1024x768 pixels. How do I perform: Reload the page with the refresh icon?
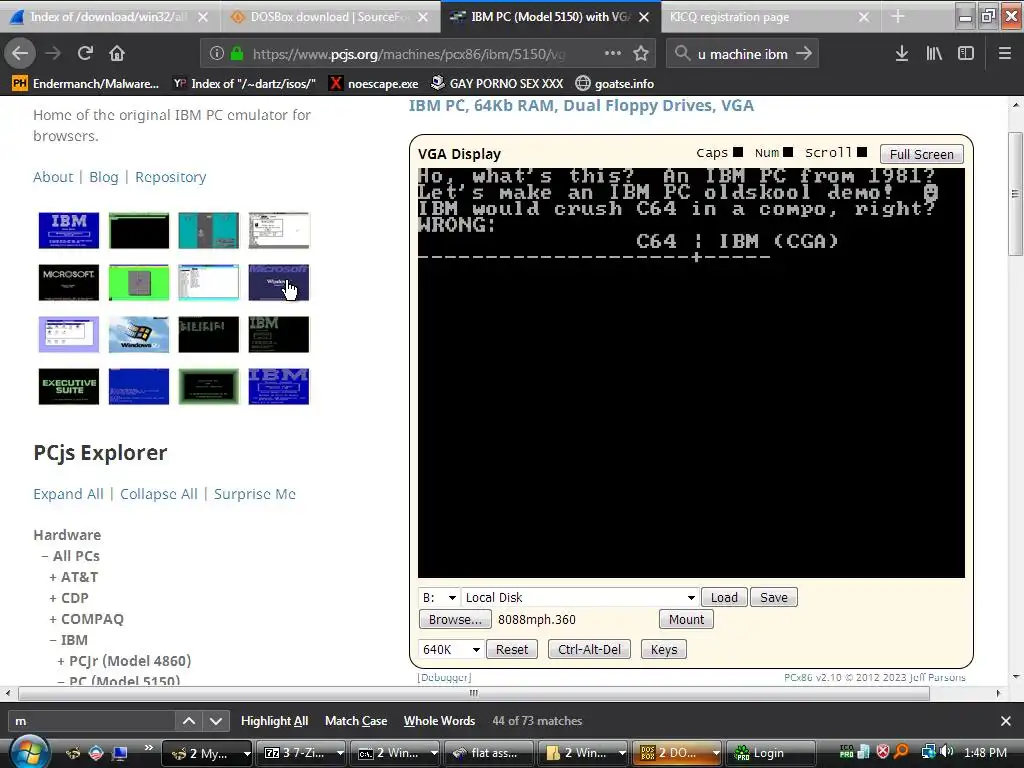85,54
